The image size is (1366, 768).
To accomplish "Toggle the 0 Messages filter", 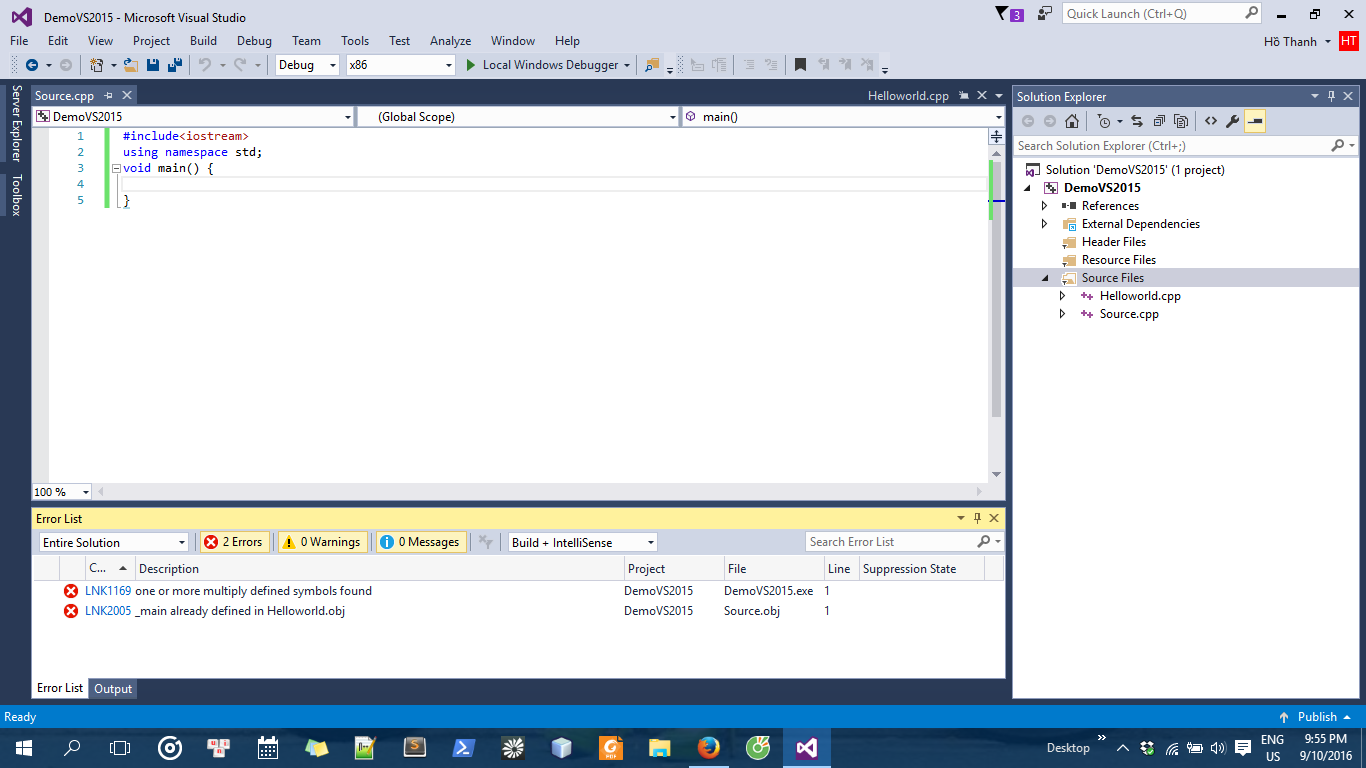I will (421, 542).
